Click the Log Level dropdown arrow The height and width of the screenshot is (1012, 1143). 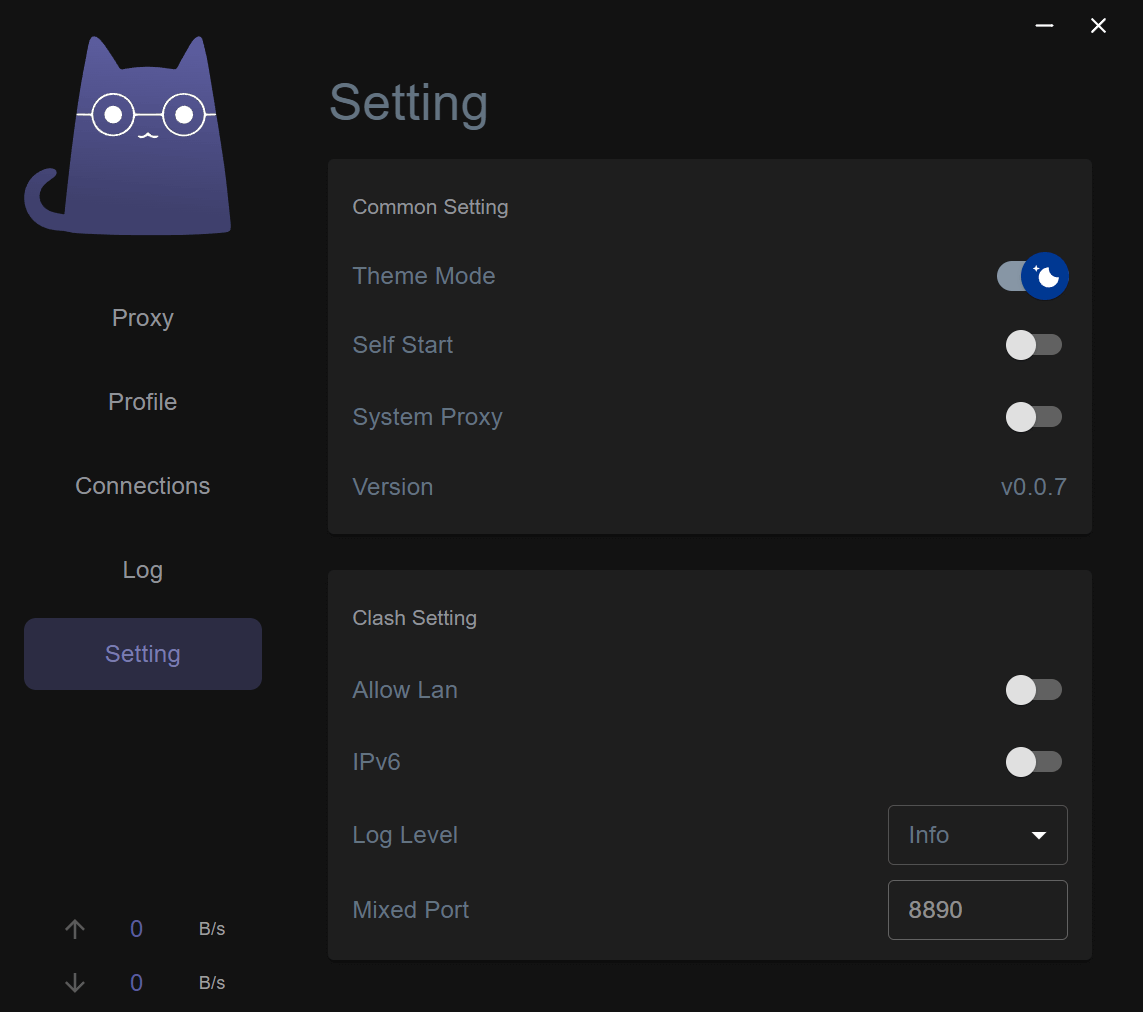coord(1039,835)
